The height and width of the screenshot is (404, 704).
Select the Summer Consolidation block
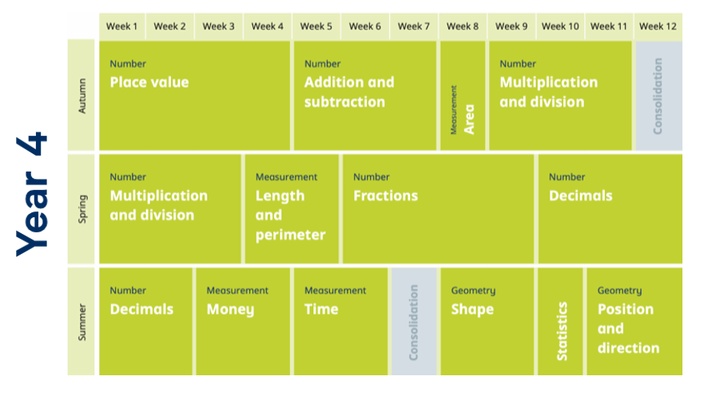414,321
